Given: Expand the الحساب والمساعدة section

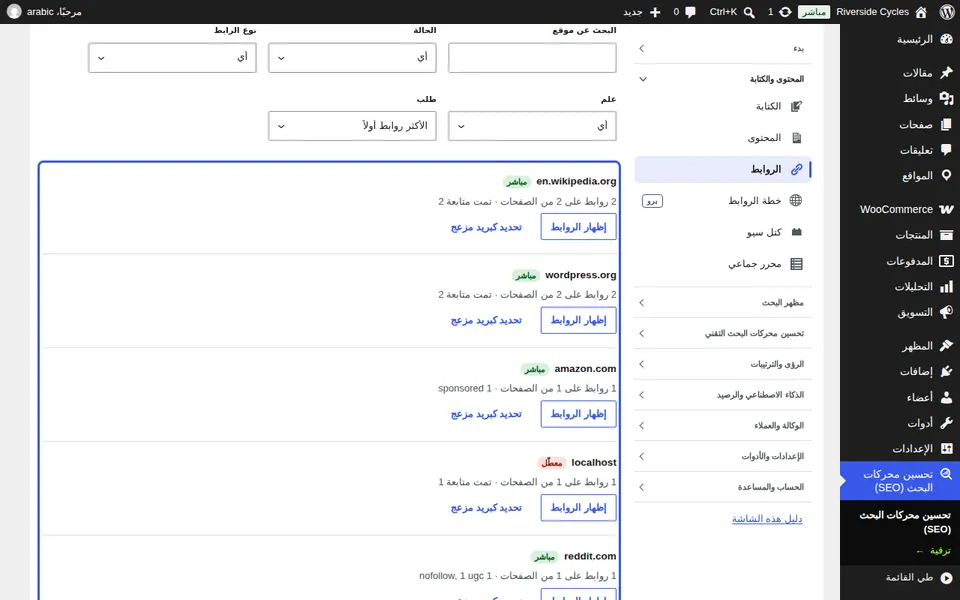Looking at the screenshot, I should tap(723, 487).
